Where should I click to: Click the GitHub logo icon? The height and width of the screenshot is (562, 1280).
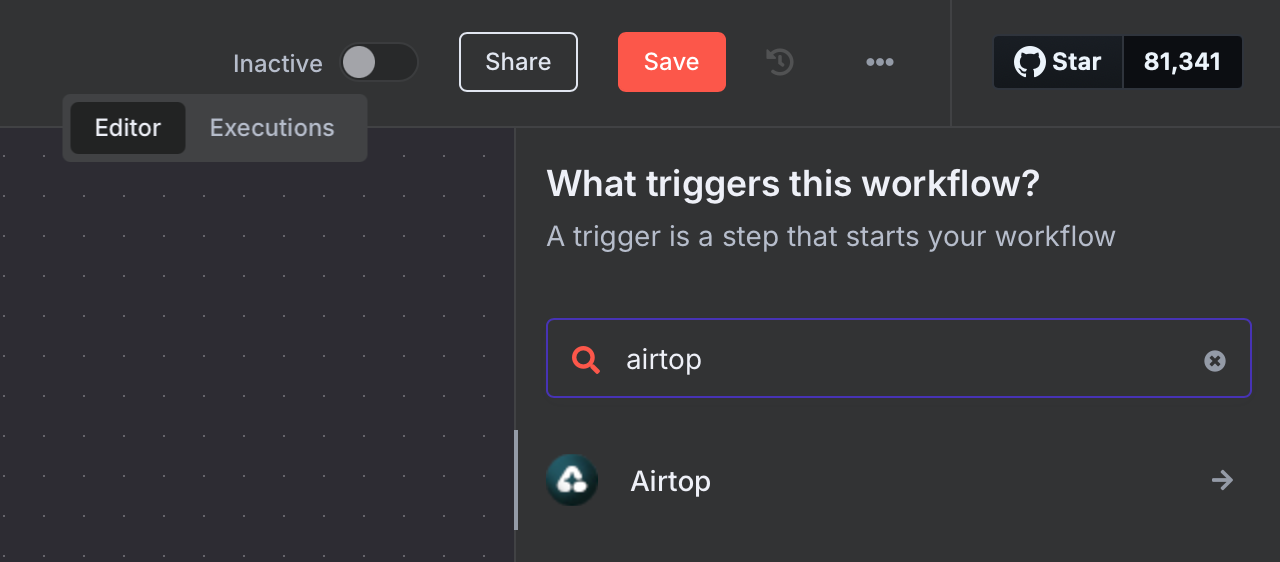[x=1029, y=62]
